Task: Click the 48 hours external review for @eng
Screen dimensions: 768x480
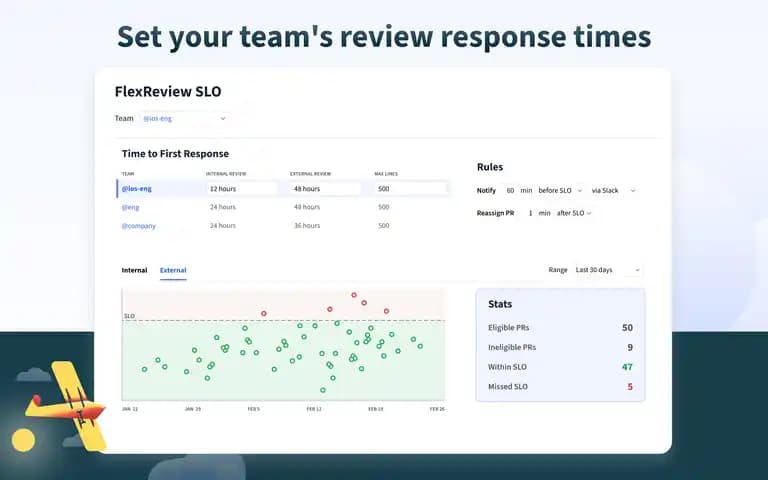Action: point(307,207)
